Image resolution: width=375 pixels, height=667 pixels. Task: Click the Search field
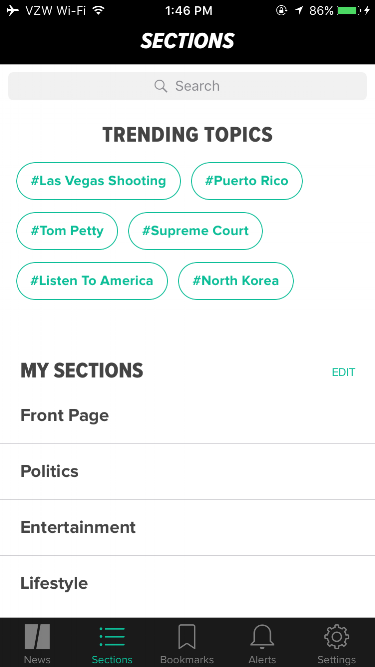[188, 86]
